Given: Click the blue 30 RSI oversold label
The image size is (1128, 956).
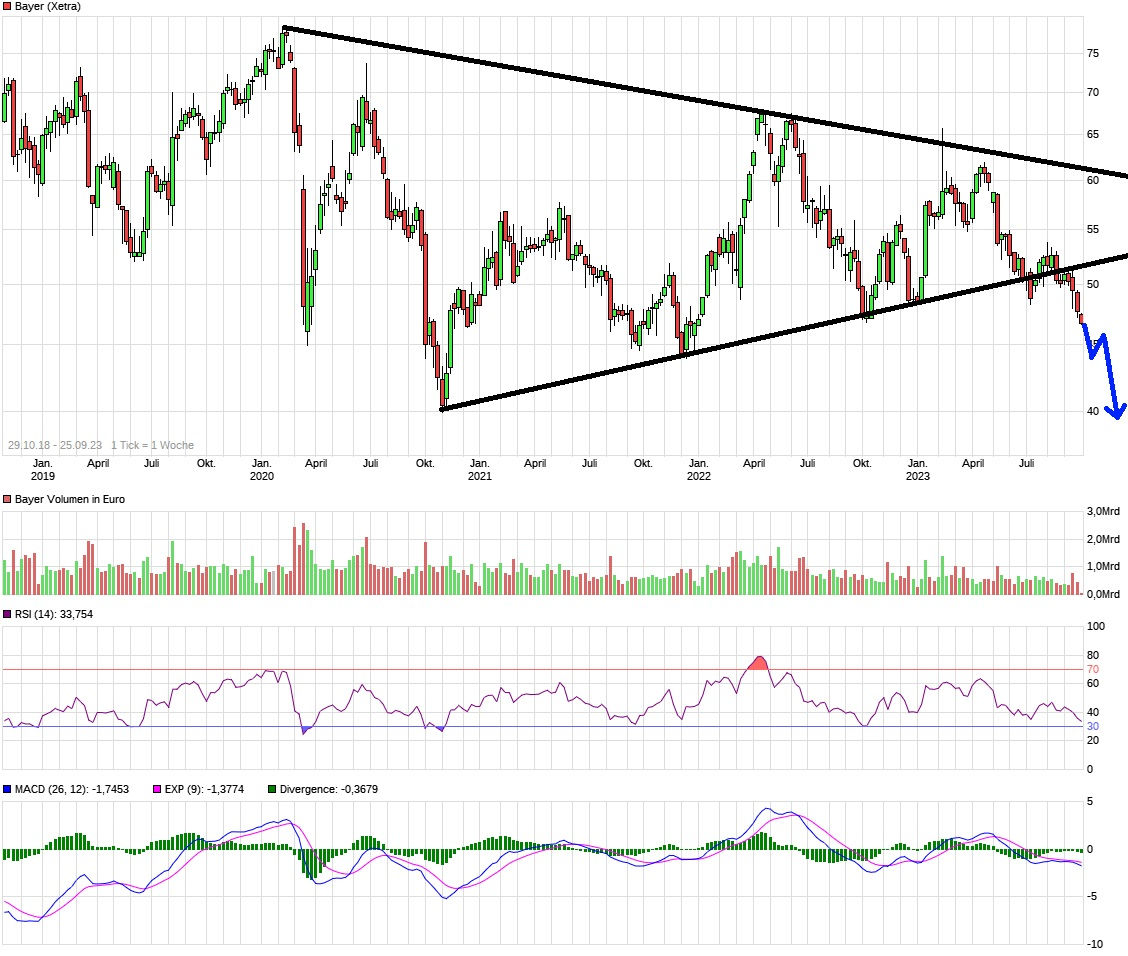Looking at the screenshot, I should point(1093,727).
